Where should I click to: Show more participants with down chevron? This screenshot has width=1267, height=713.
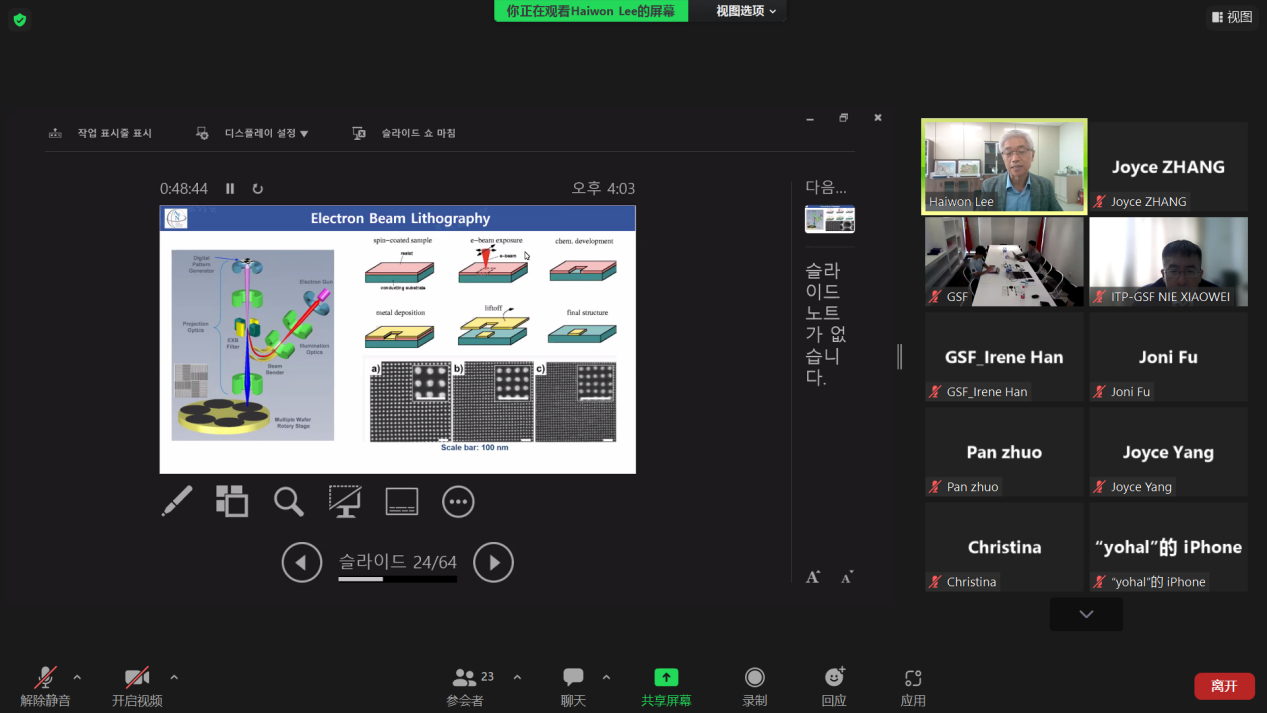point(1086,614)
